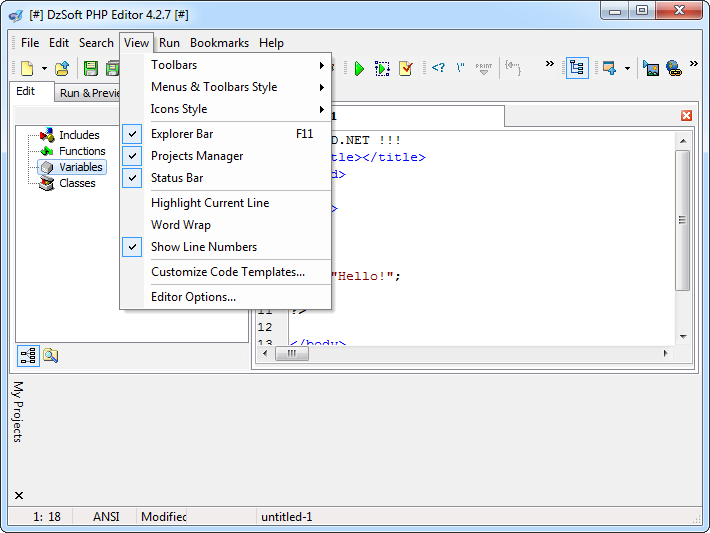Viewport: 710px width, 533px height.
Task: Click the New file toolbar icon
Action: pos(27,69)
